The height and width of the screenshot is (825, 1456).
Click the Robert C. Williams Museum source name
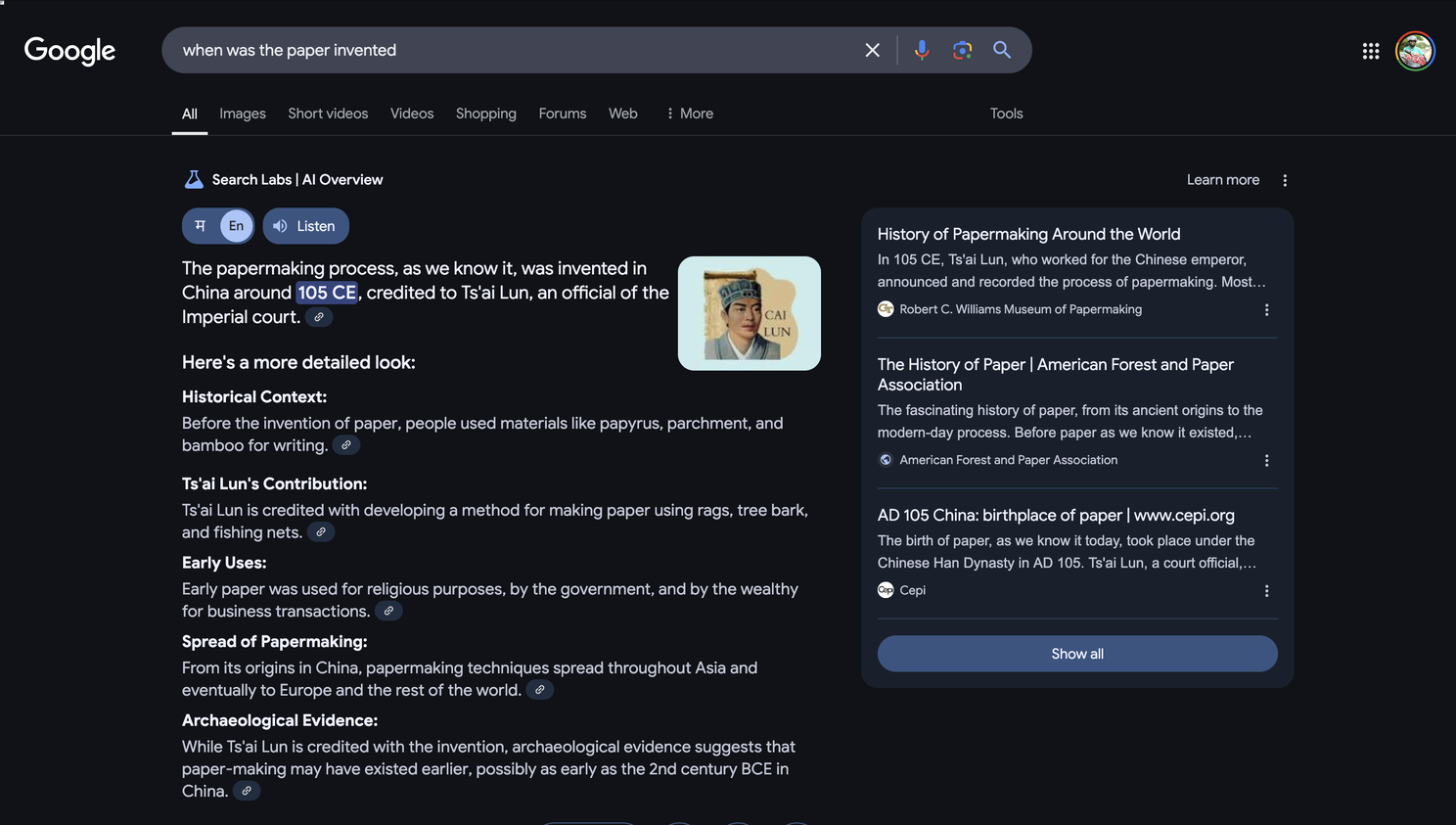[x=1021, y=309]
